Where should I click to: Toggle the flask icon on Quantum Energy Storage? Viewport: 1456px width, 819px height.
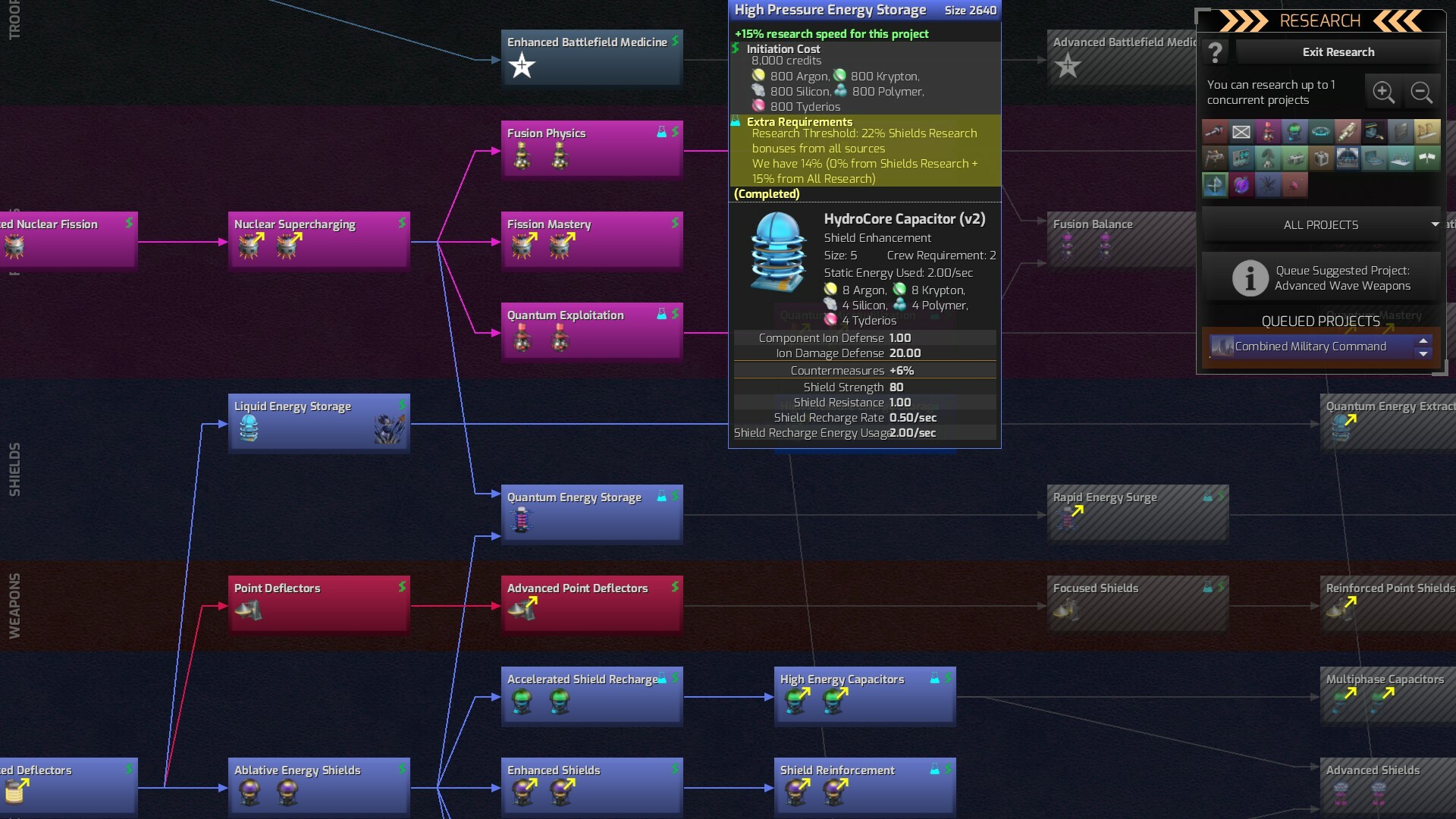point(662,497)
